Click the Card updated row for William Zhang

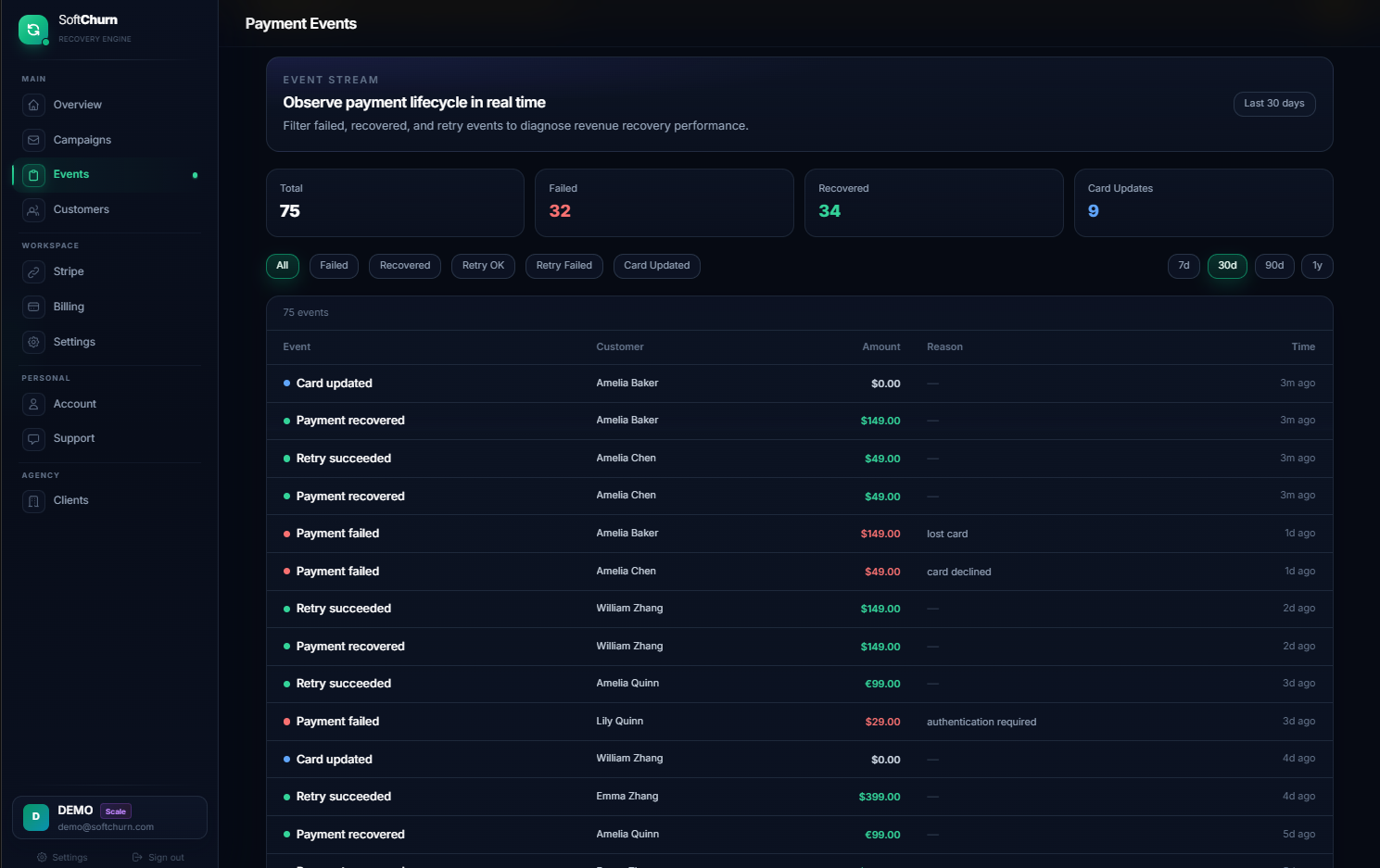click(x=799, y=760)
